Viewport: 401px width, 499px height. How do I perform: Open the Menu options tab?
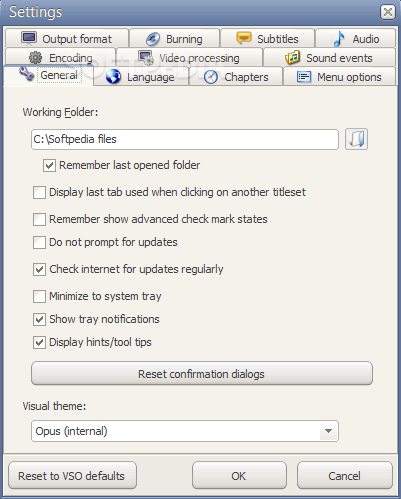point(339,77)
